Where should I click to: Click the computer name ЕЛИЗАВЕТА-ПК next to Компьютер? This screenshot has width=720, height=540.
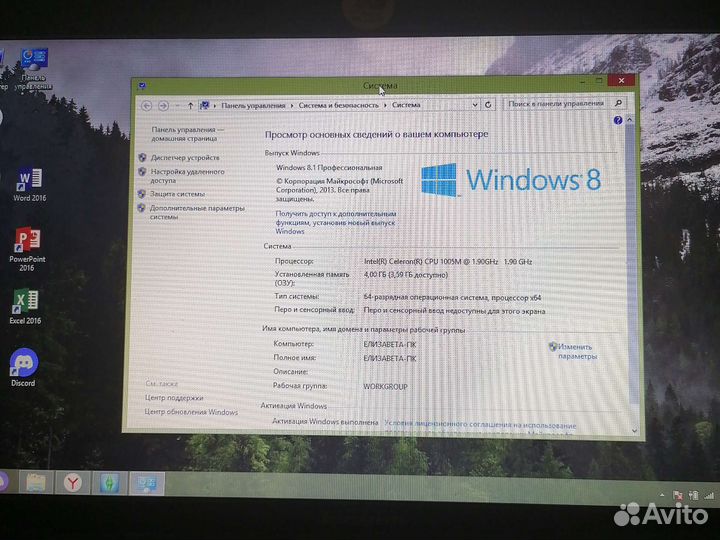pyautogui.click(x=389, y=344)
